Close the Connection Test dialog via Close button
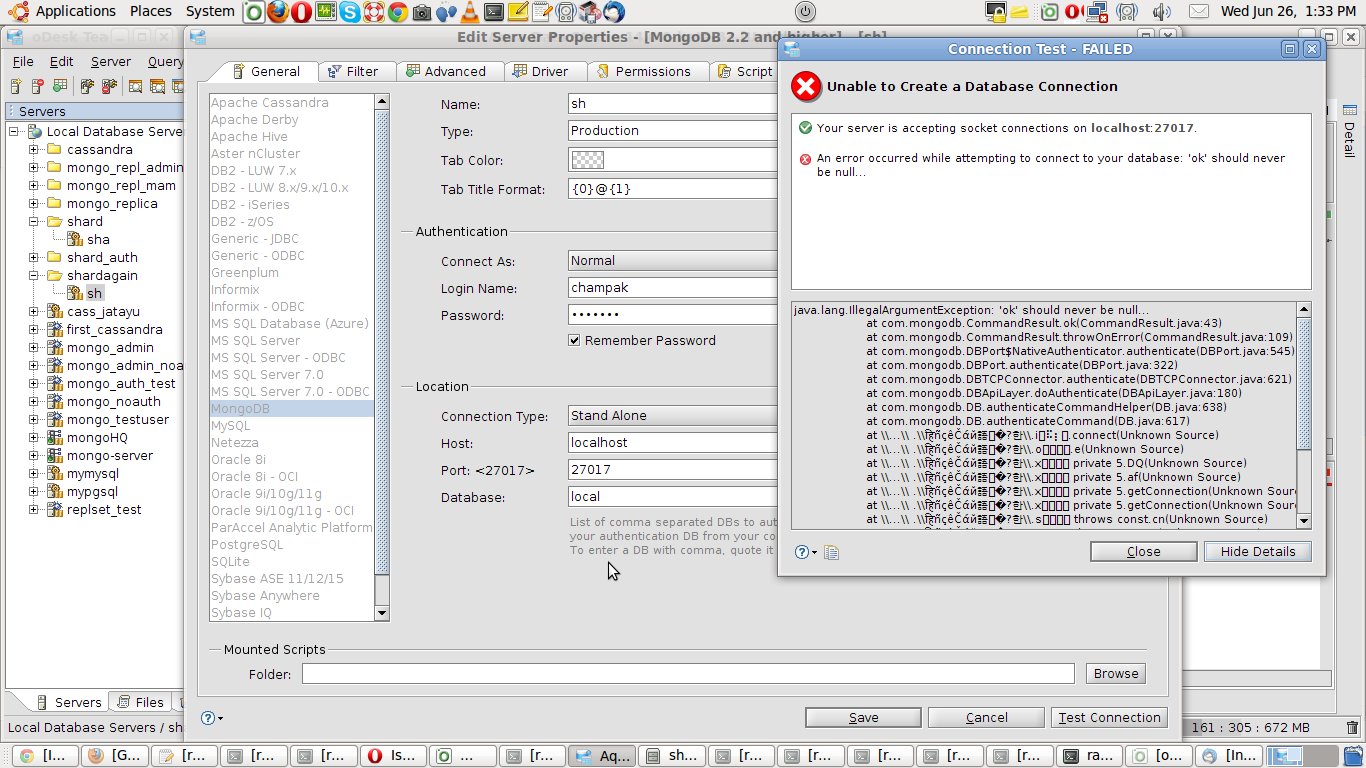 (x=1143, y=551)
